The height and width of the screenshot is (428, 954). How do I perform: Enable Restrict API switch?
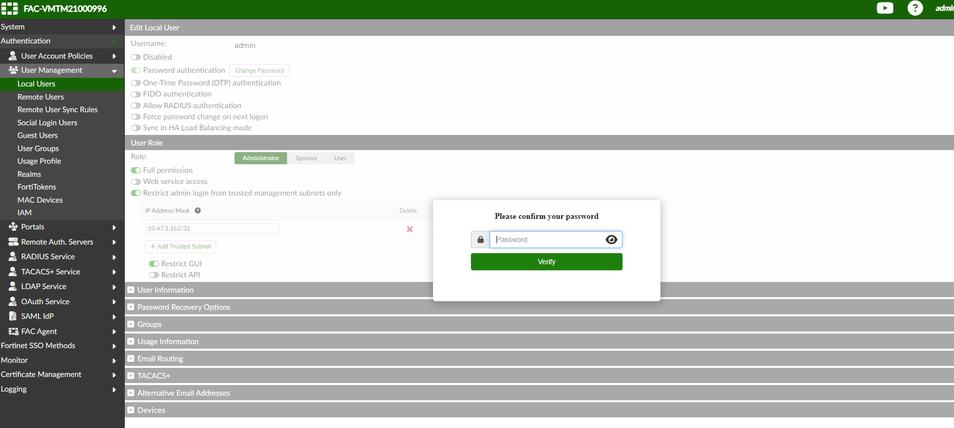(154, 275)
